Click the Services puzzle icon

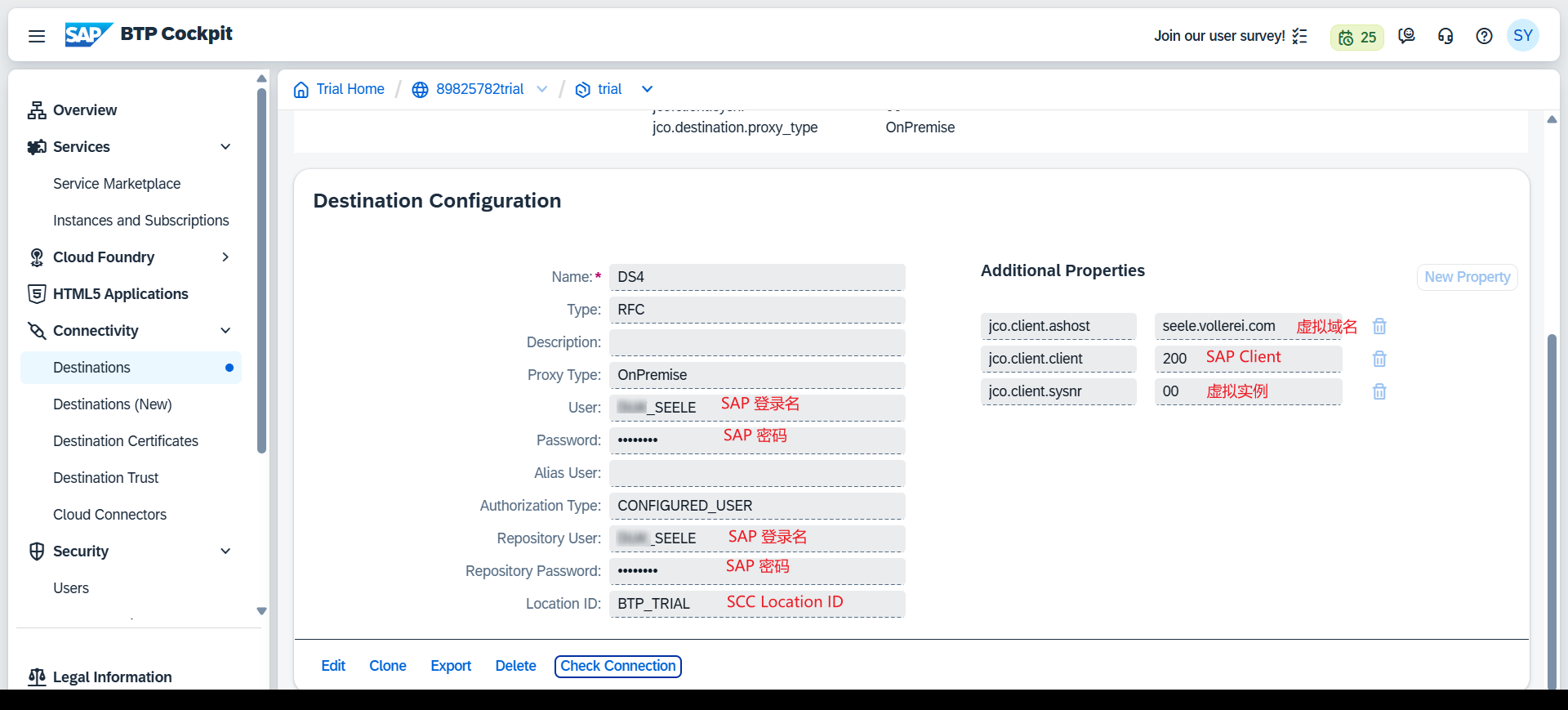(x=37, y=147)
